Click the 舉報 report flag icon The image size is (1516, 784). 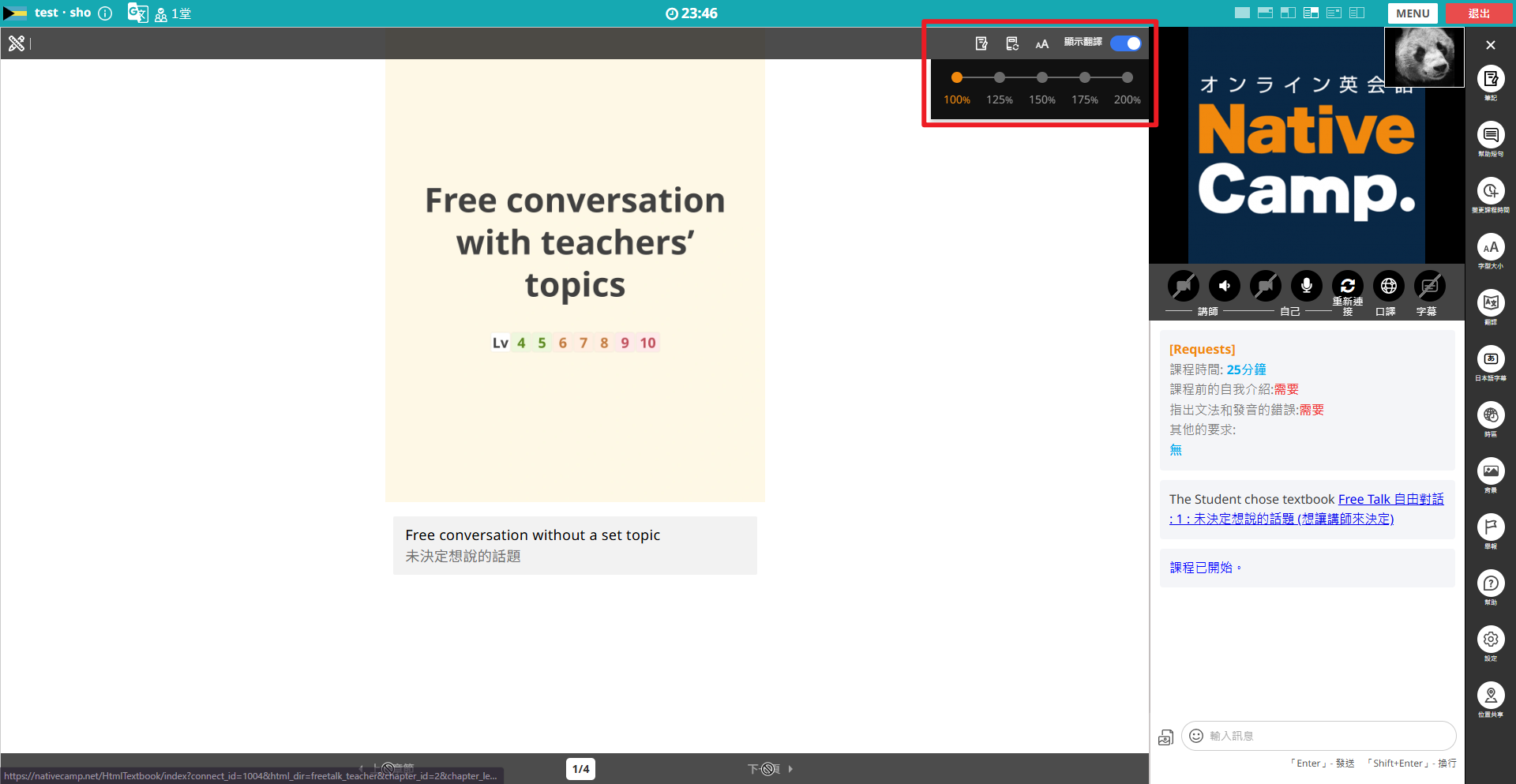pos(1491,527)
